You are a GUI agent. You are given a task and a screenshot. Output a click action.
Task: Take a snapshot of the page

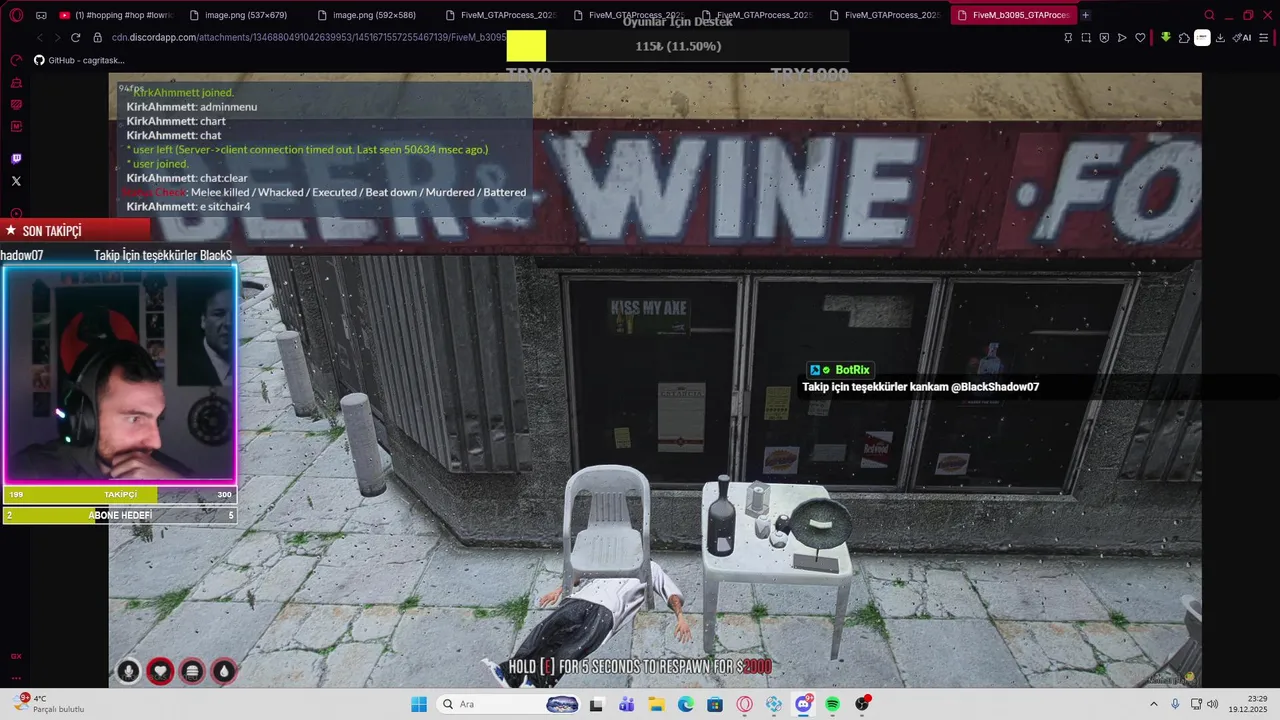pyautogui.click(x=1086, y=38)
